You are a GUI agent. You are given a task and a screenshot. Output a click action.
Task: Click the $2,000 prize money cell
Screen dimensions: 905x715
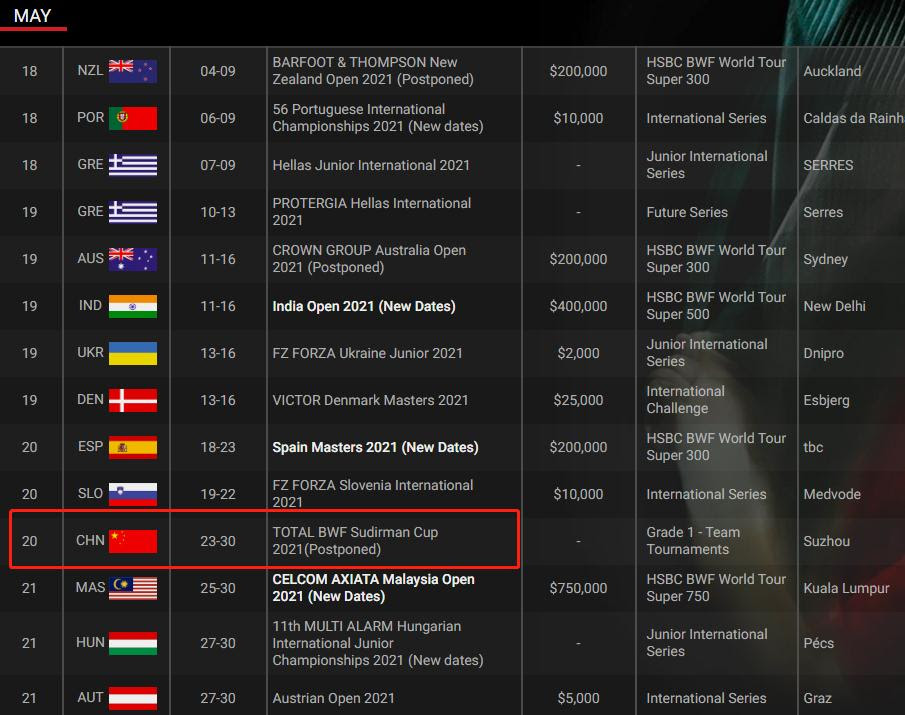(x=578, y=353)
